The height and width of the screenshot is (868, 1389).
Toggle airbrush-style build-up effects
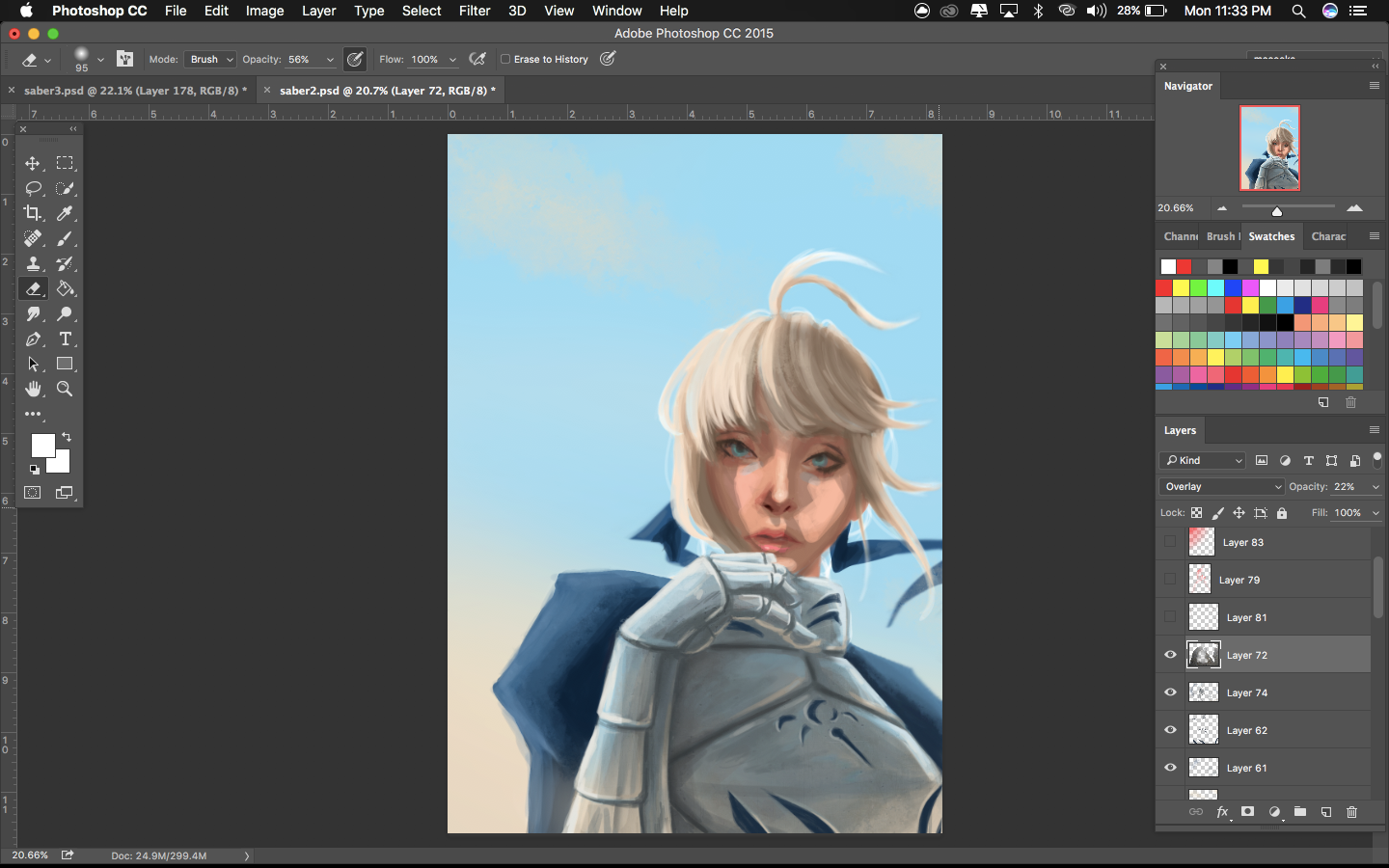coord(477,59)
